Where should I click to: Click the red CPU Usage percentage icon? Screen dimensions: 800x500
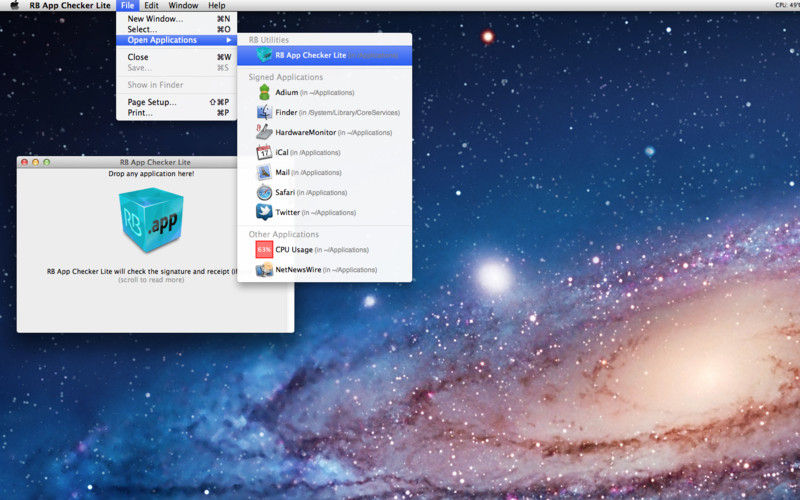[264, 249]
